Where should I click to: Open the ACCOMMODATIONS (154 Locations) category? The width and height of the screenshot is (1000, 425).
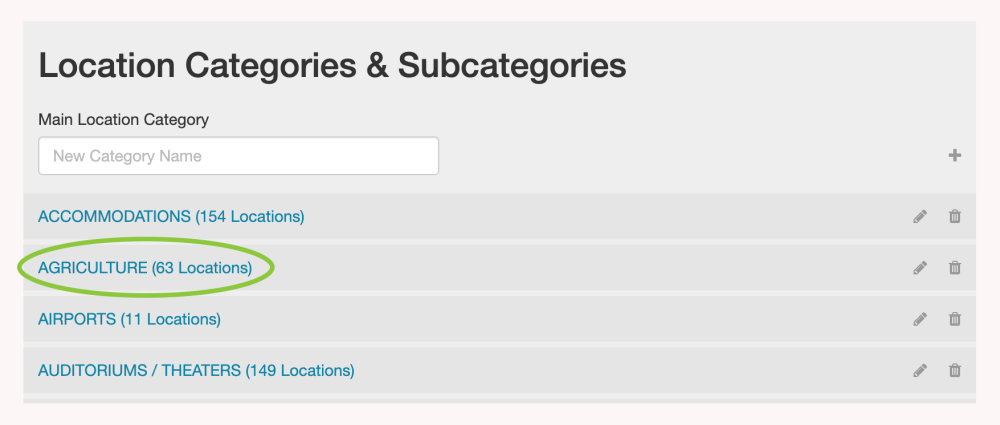click(171, 216)
